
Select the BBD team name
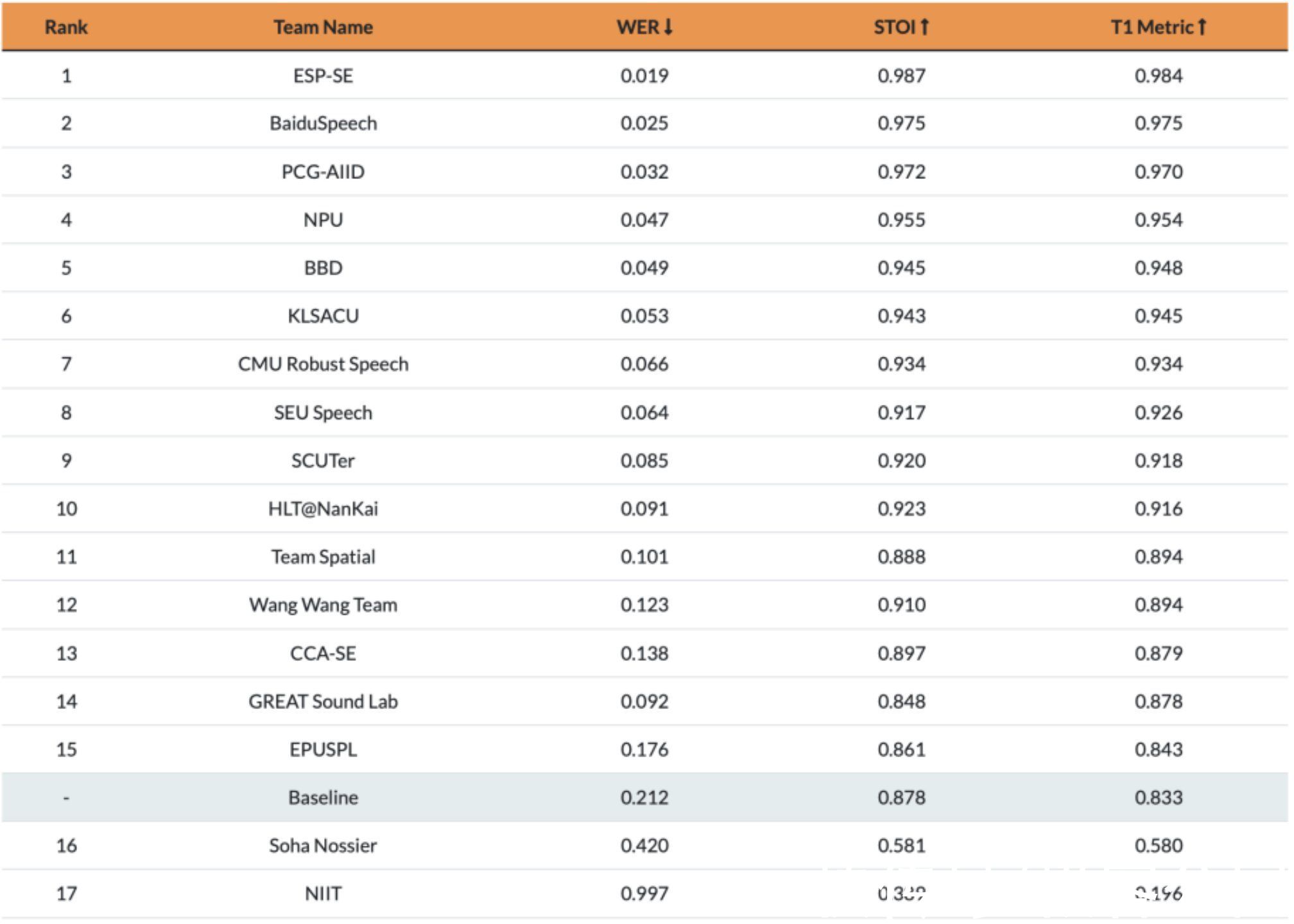tap(323, 268)
